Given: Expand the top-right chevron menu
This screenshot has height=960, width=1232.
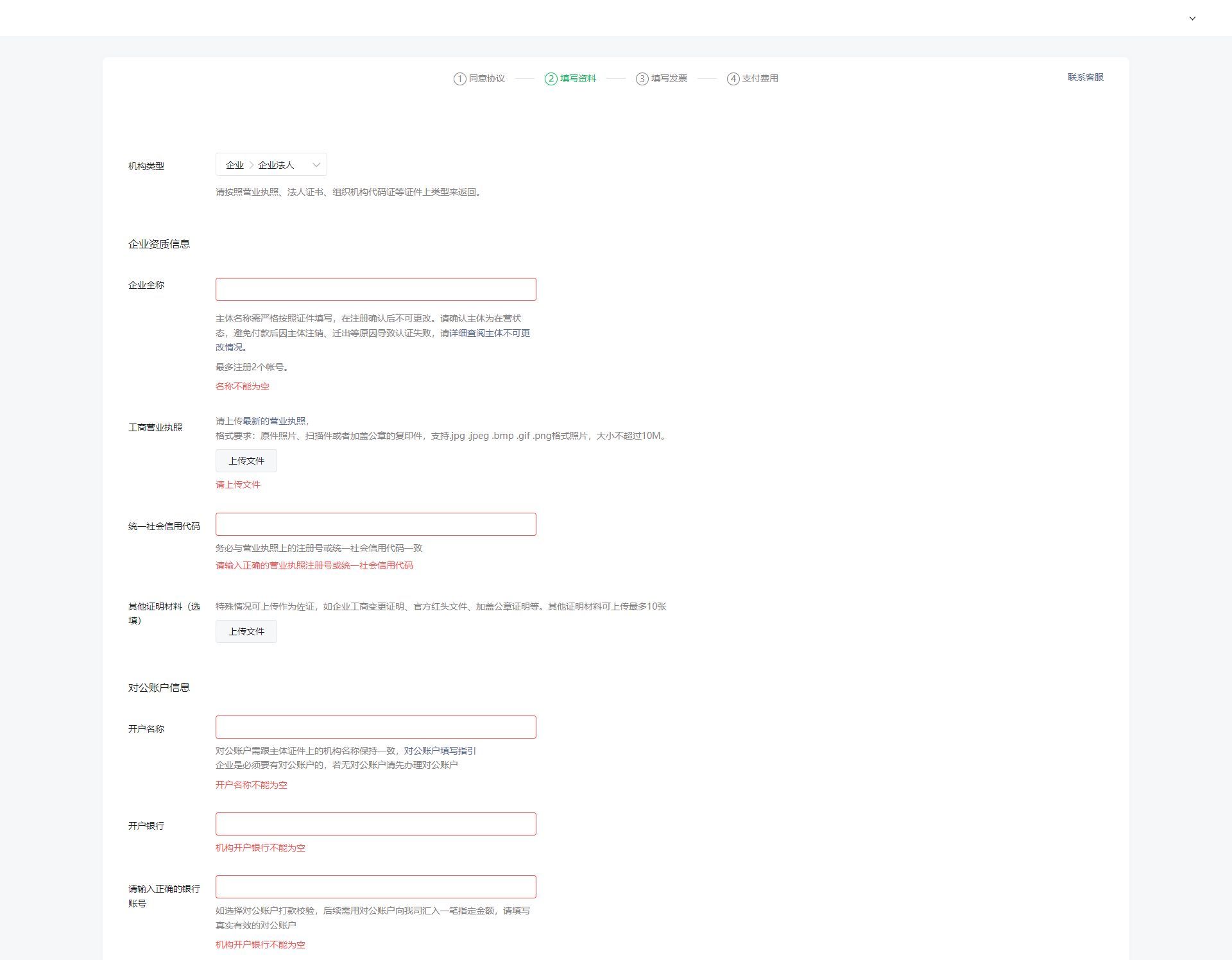Looking at the screenshot, I should [1192, 19].
